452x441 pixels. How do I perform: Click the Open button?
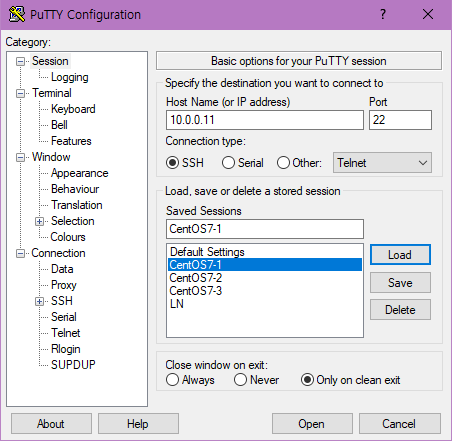point(312,424)
